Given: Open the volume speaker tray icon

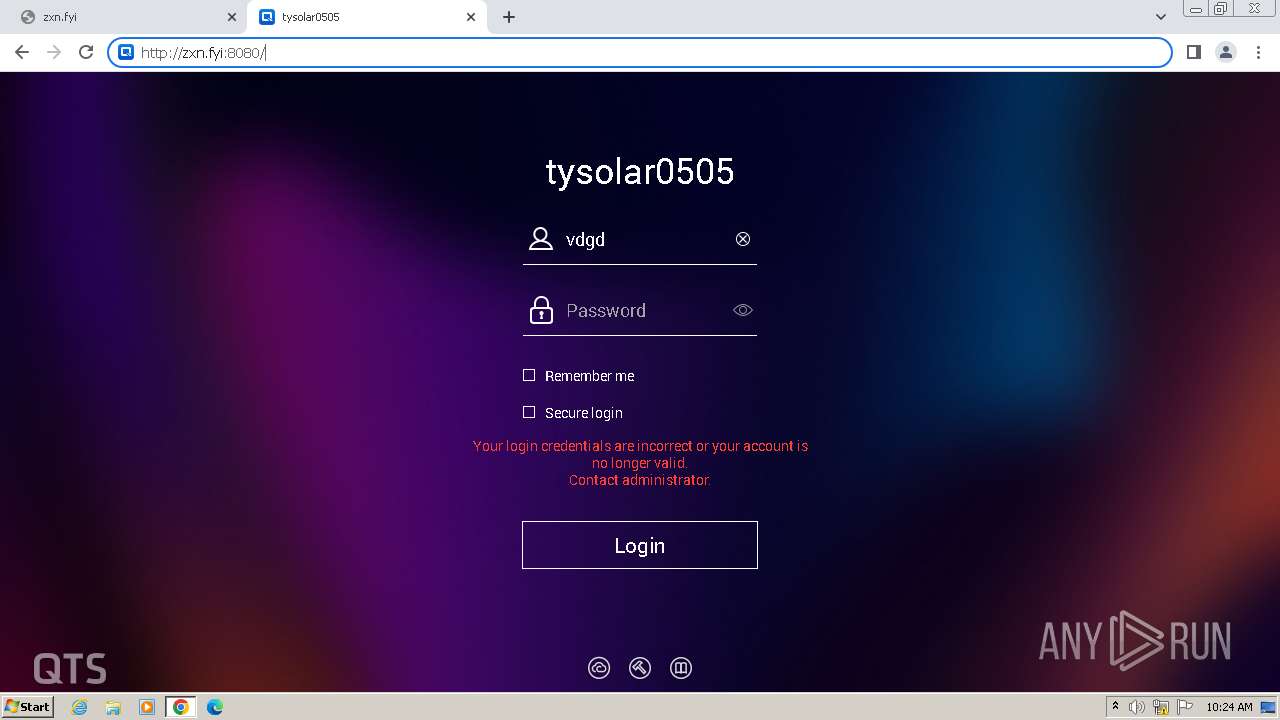Looking at the screenshot, I should (1137, 707).
